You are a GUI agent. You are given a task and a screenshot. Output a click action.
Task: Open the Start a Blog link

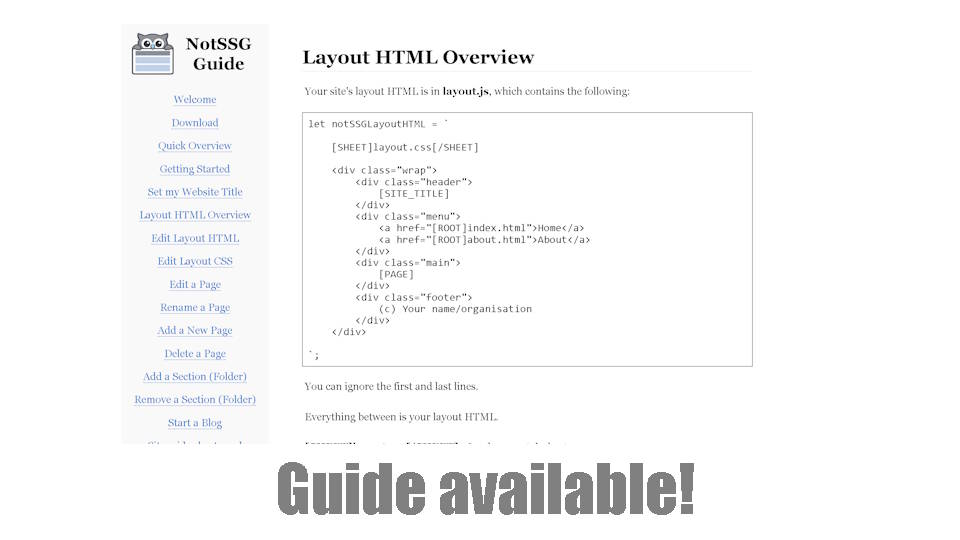point(195,423)
